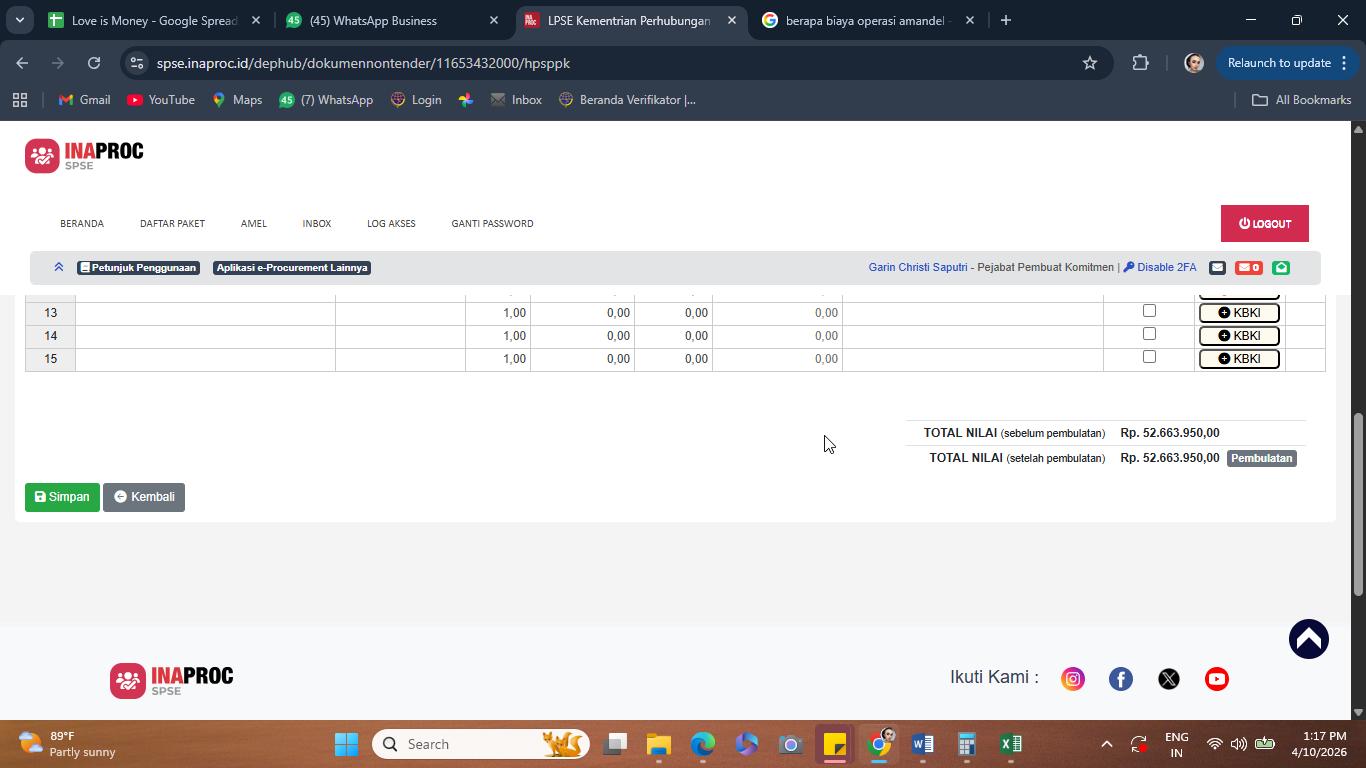
Task: Open the AMEL menu
Action: (254, 223)
